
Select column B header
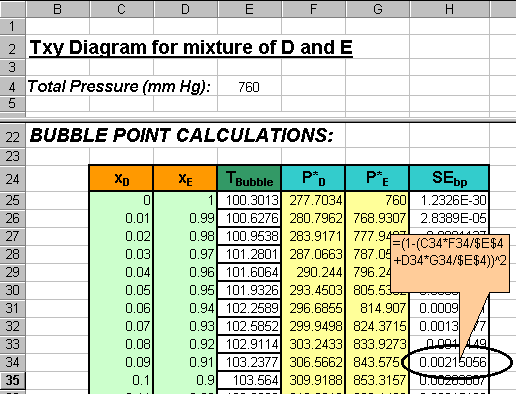pos(57,9)
